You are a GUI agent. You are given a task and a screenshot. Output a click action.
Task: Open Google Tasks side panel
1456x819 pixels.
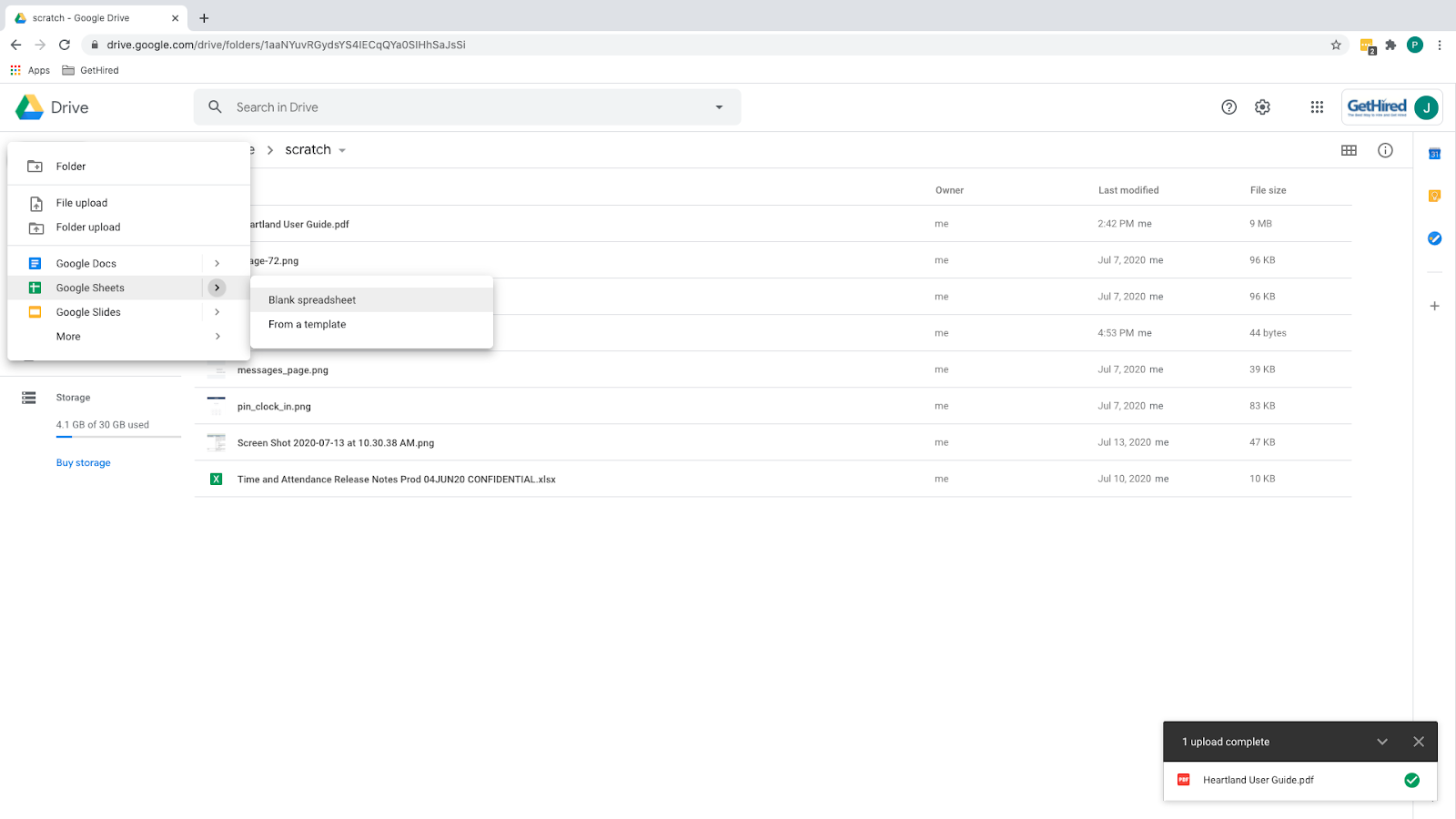(1434, 238)
